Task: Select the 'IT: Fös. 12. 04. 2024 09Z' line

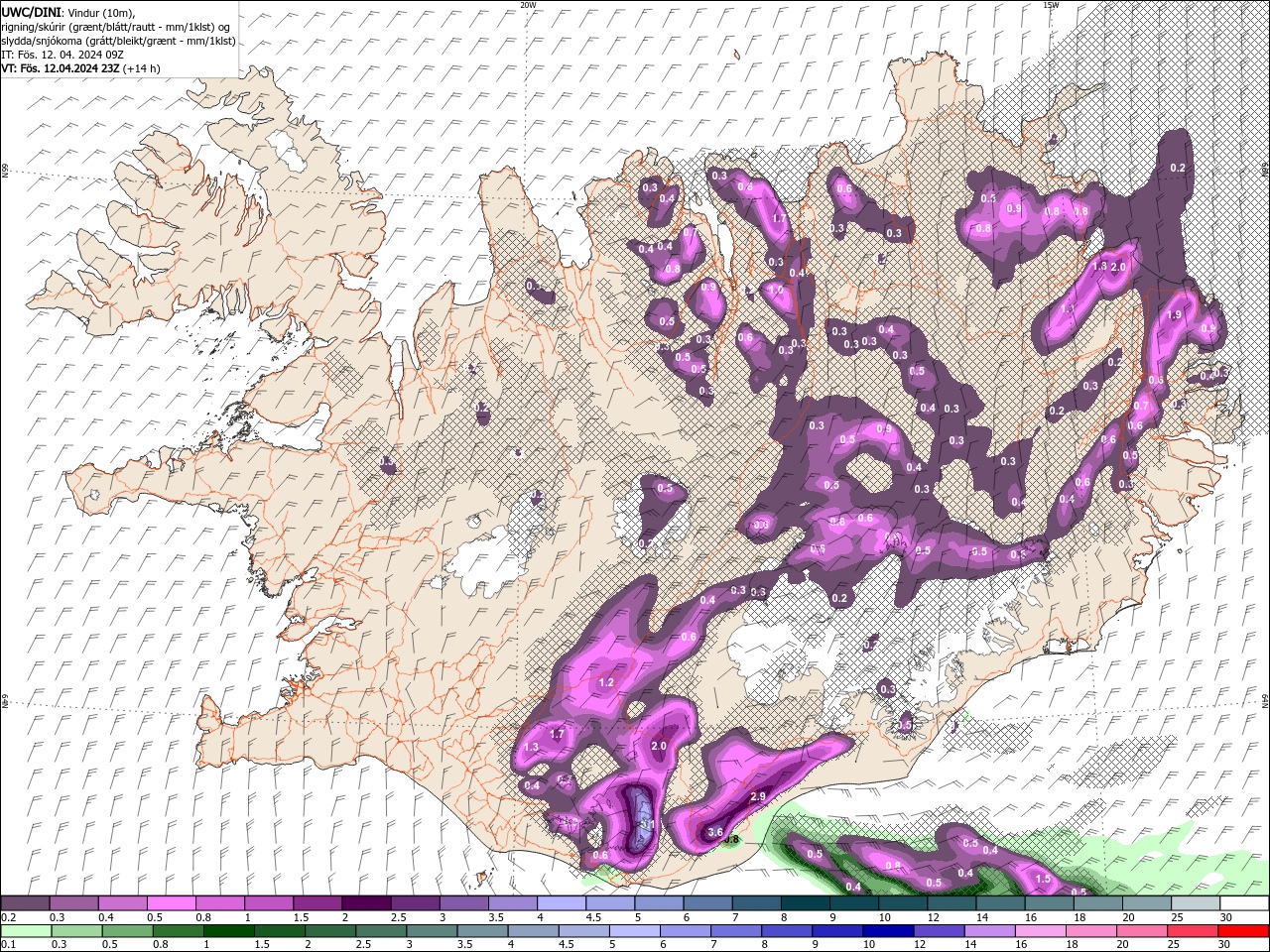Action: pos(62,55)
